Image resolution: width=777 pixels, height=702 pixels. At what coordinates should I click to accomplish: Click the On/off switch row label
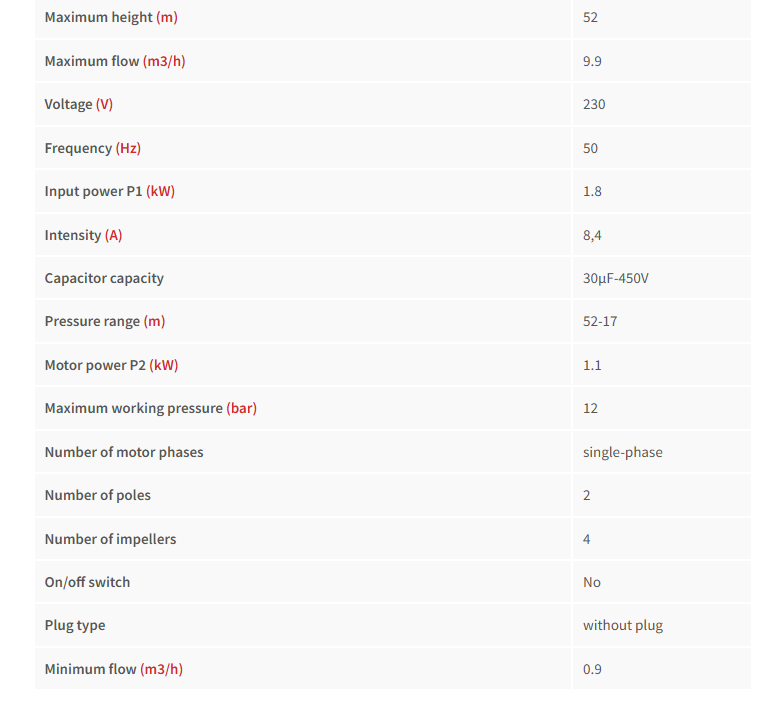pyautogui.click(x=87, y=582)
